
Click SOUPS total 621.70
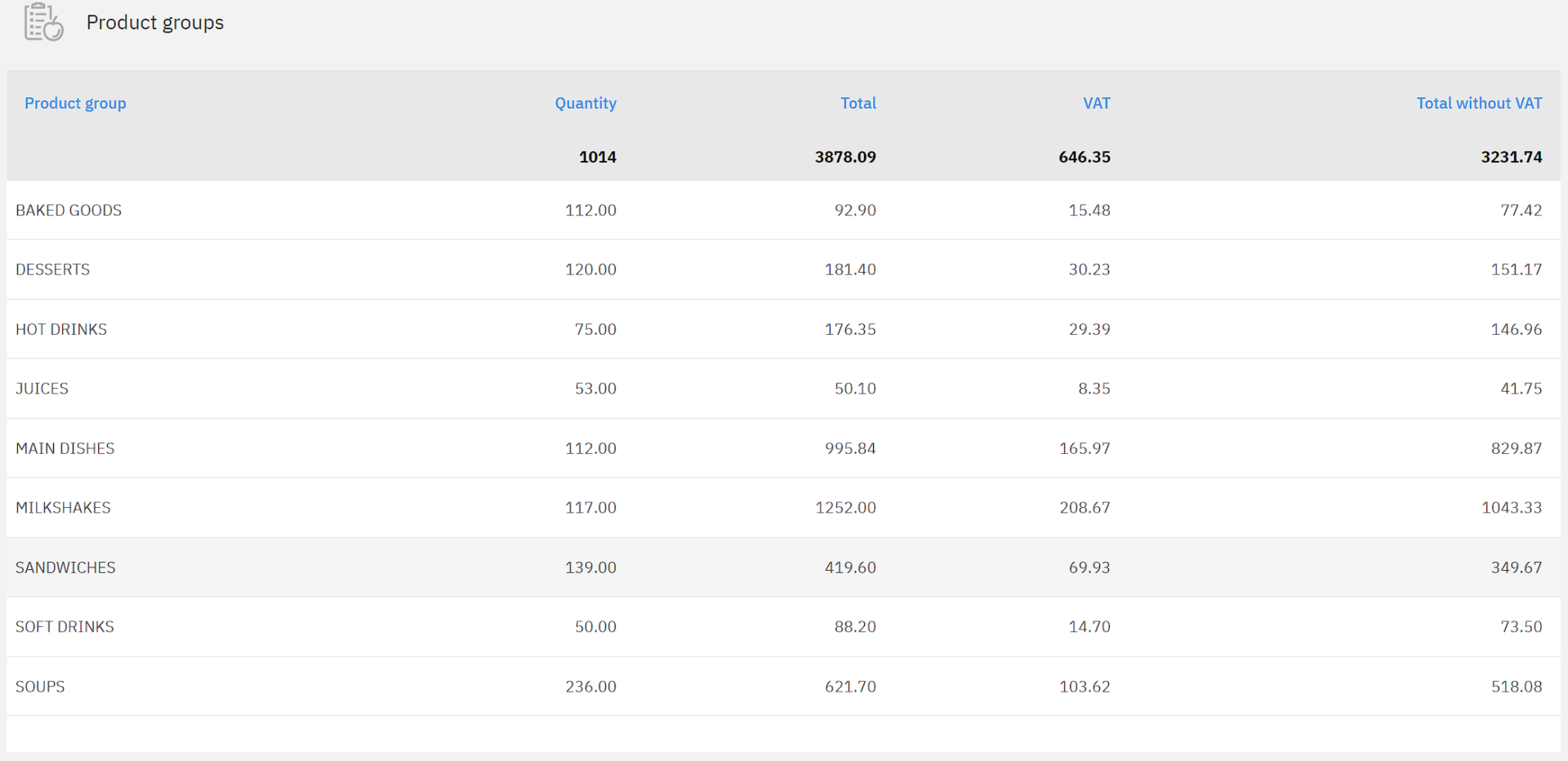point(850,687)
